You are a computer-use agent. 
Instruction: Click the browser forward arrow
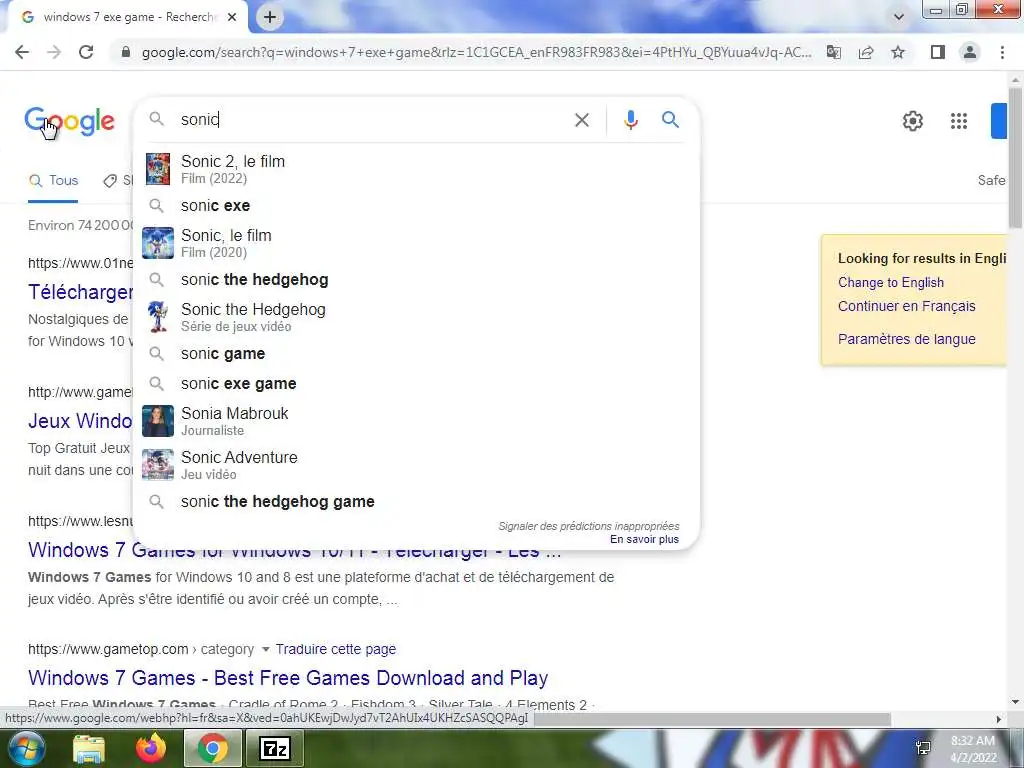(54, 52)
